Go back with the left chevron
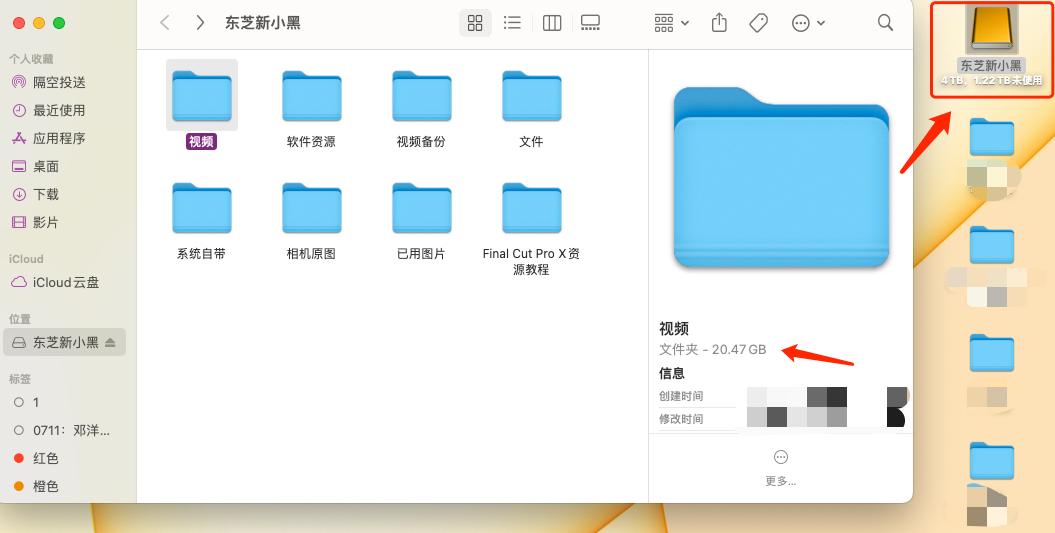Screen dimensions: 1055x533 165,23
